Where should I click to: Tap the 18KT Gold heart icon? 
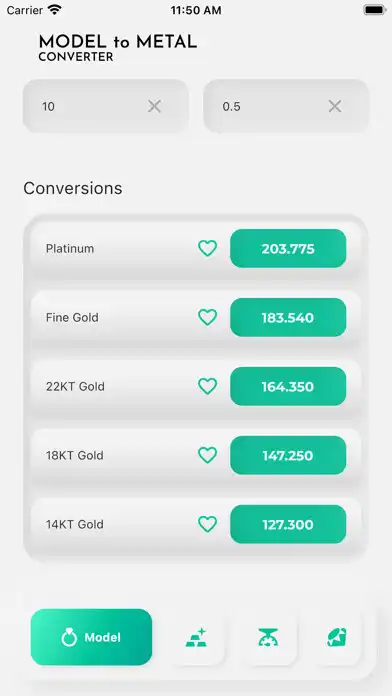coord(207,455)
